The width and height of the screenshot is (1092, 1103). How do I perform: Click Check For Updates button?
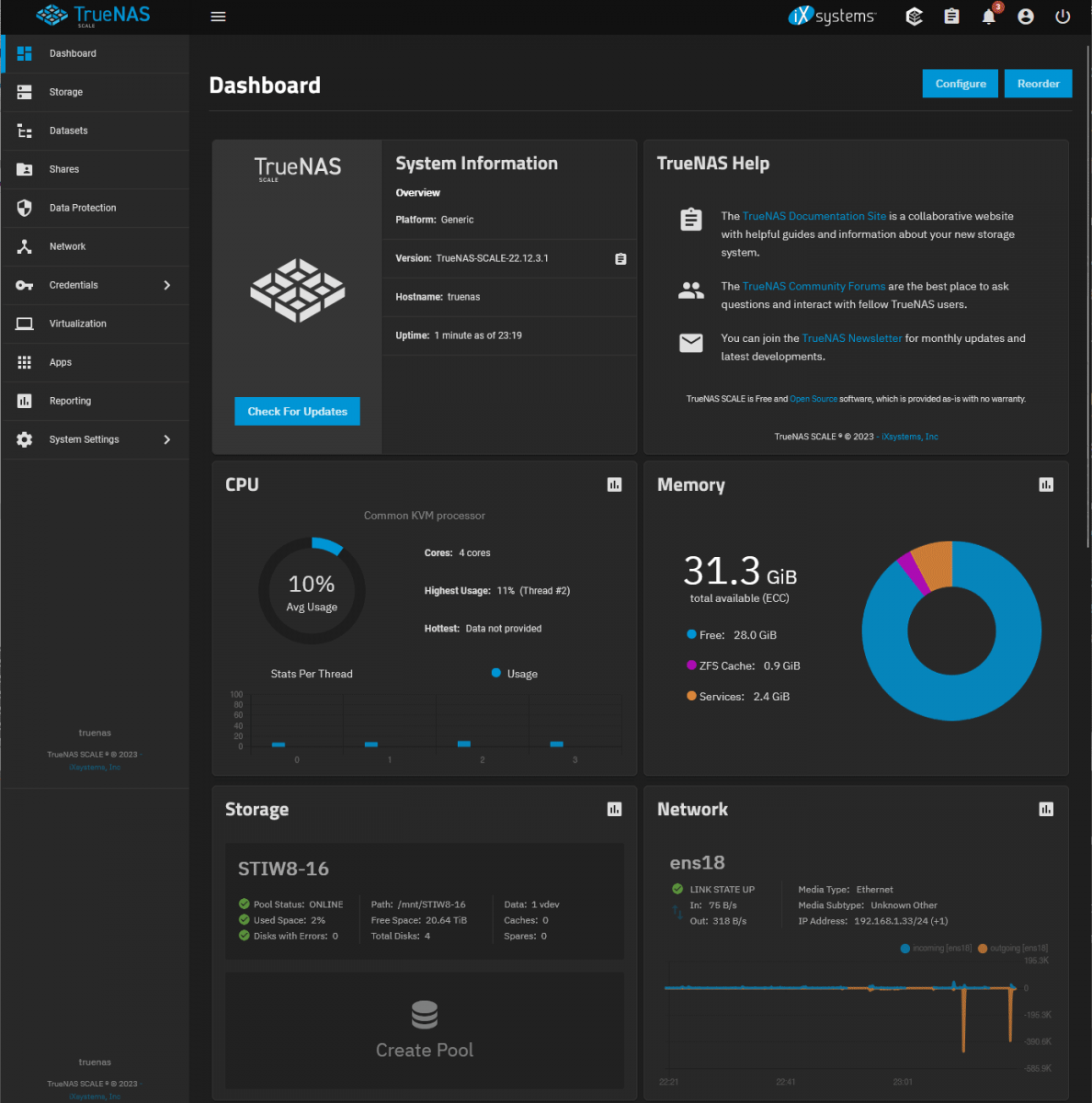pos(297,412)
